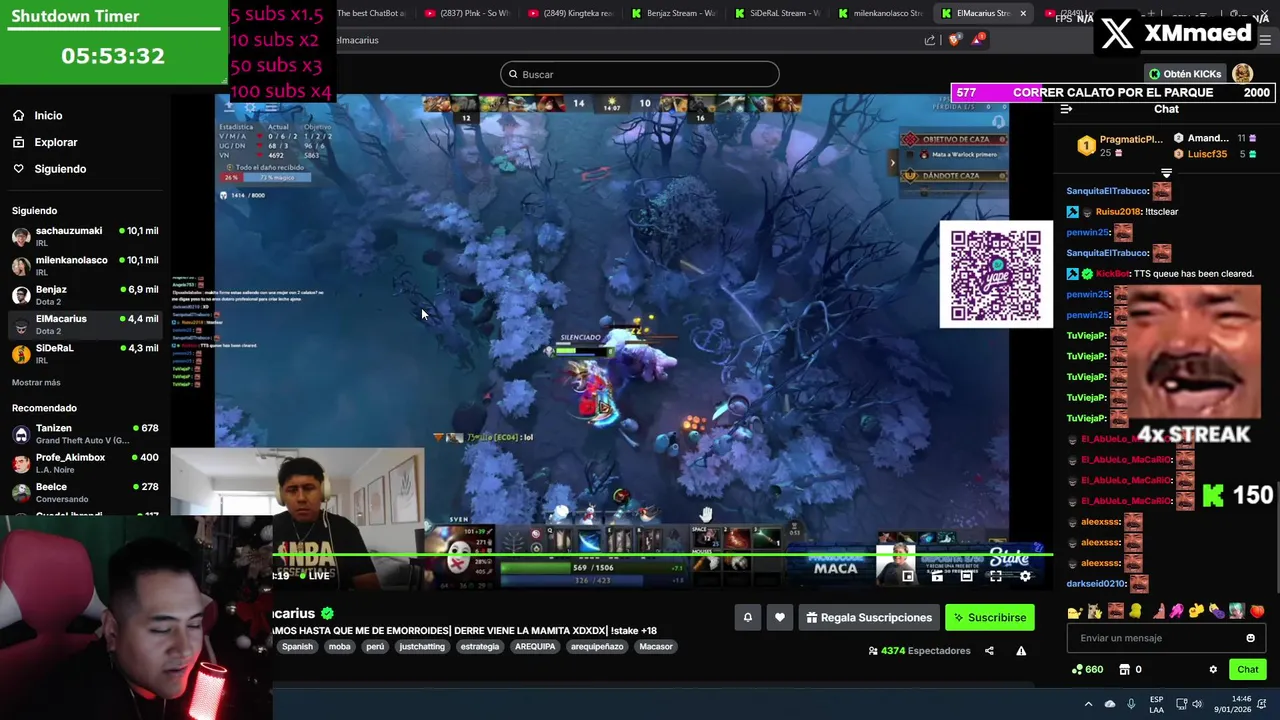Switch to the P!nk - So Wh browser tab
Viewport: 1280px width, 720px height.
tap(465, 13)
